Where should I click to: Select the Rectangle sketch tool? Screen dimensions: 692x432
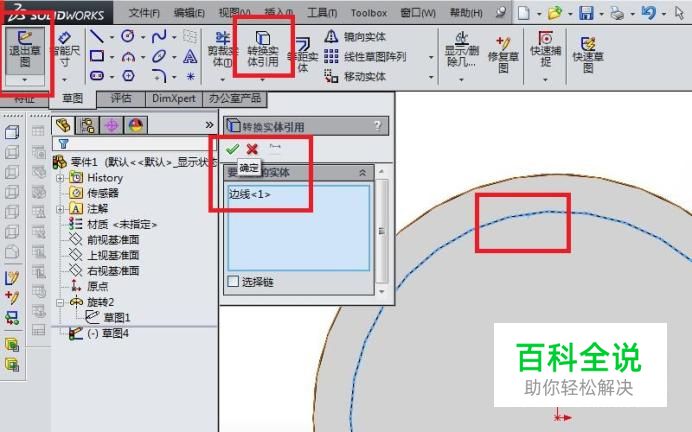click(x=97, y=56)
